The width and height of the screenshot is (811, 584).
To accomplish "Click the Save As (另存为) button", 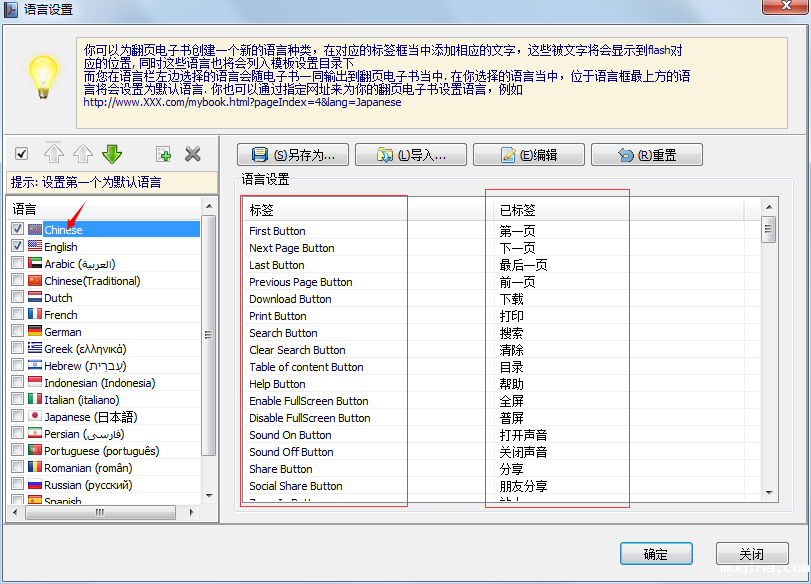I will [x=293, y=155].
